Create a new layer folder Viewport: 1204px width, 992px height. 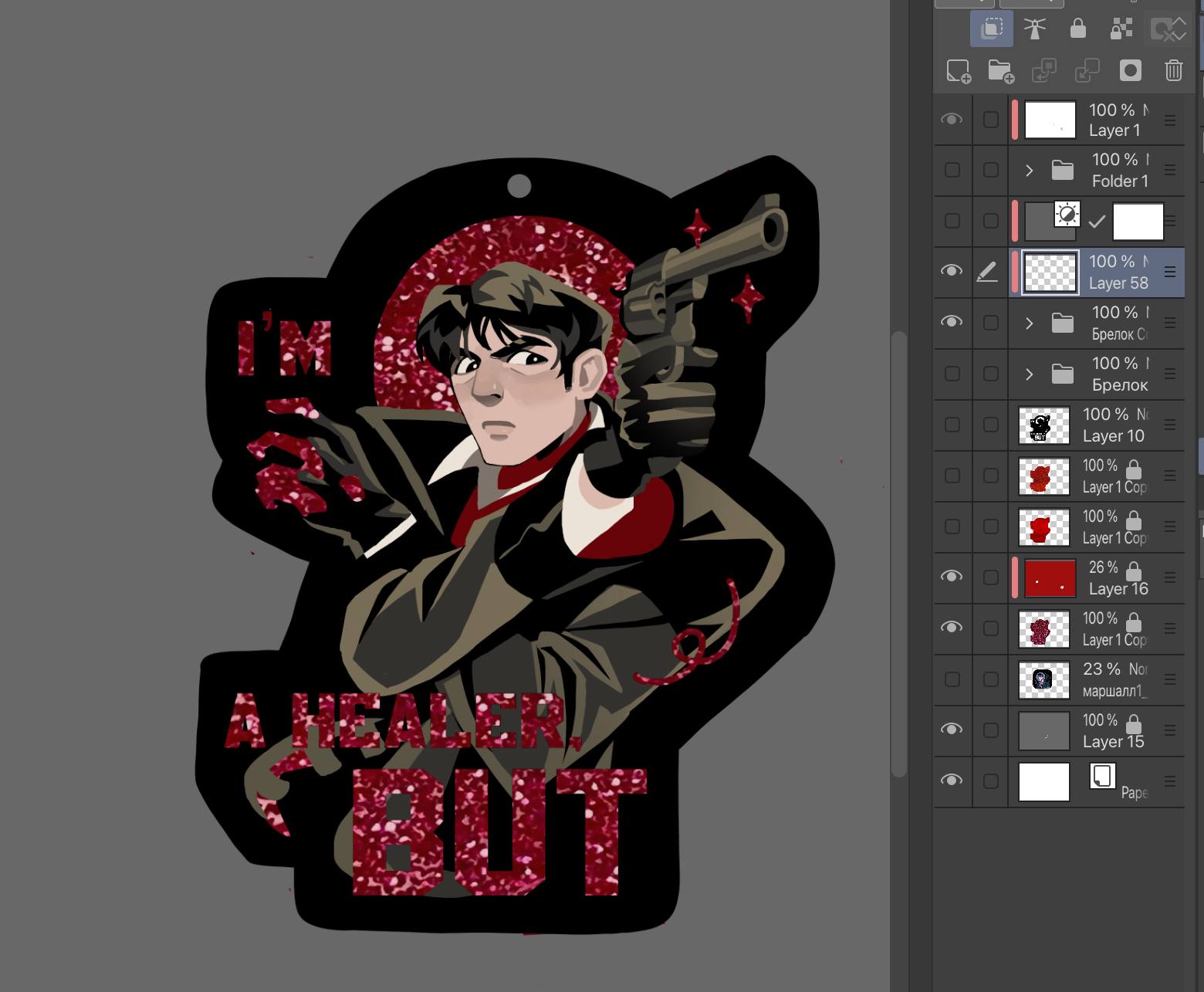click(x=1001, y=71)
